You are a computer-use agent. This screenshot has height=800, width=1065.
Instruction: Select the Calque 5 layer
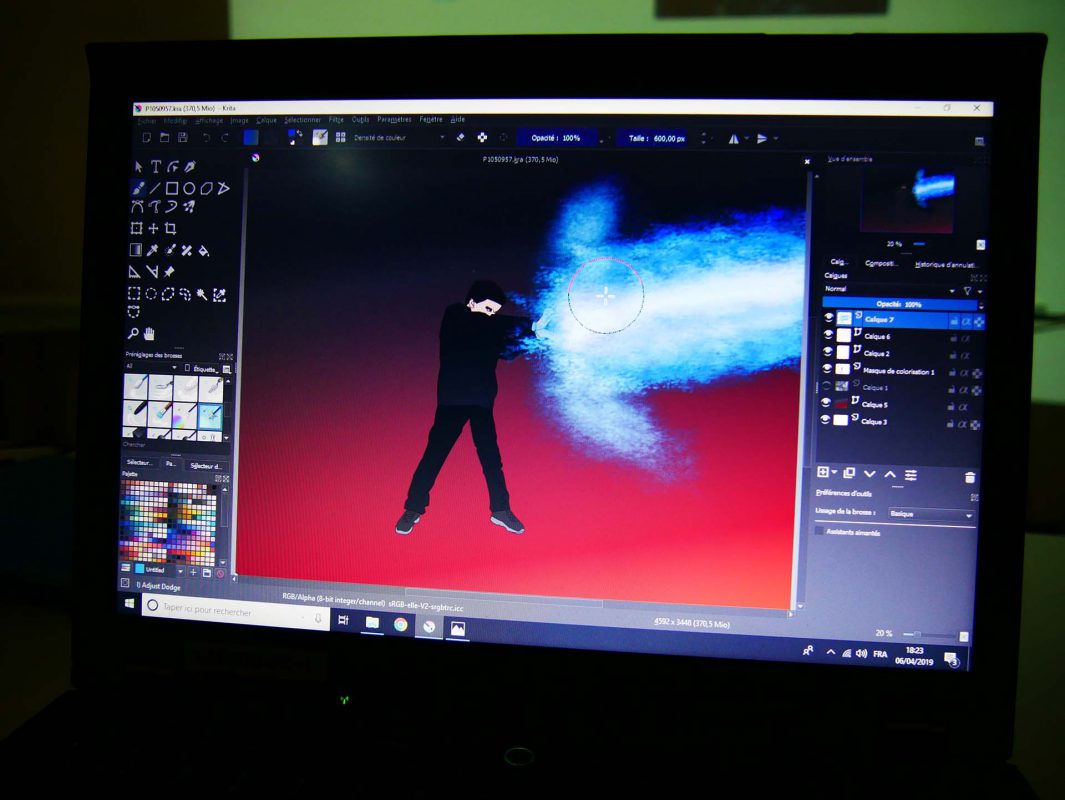[875, 405]
